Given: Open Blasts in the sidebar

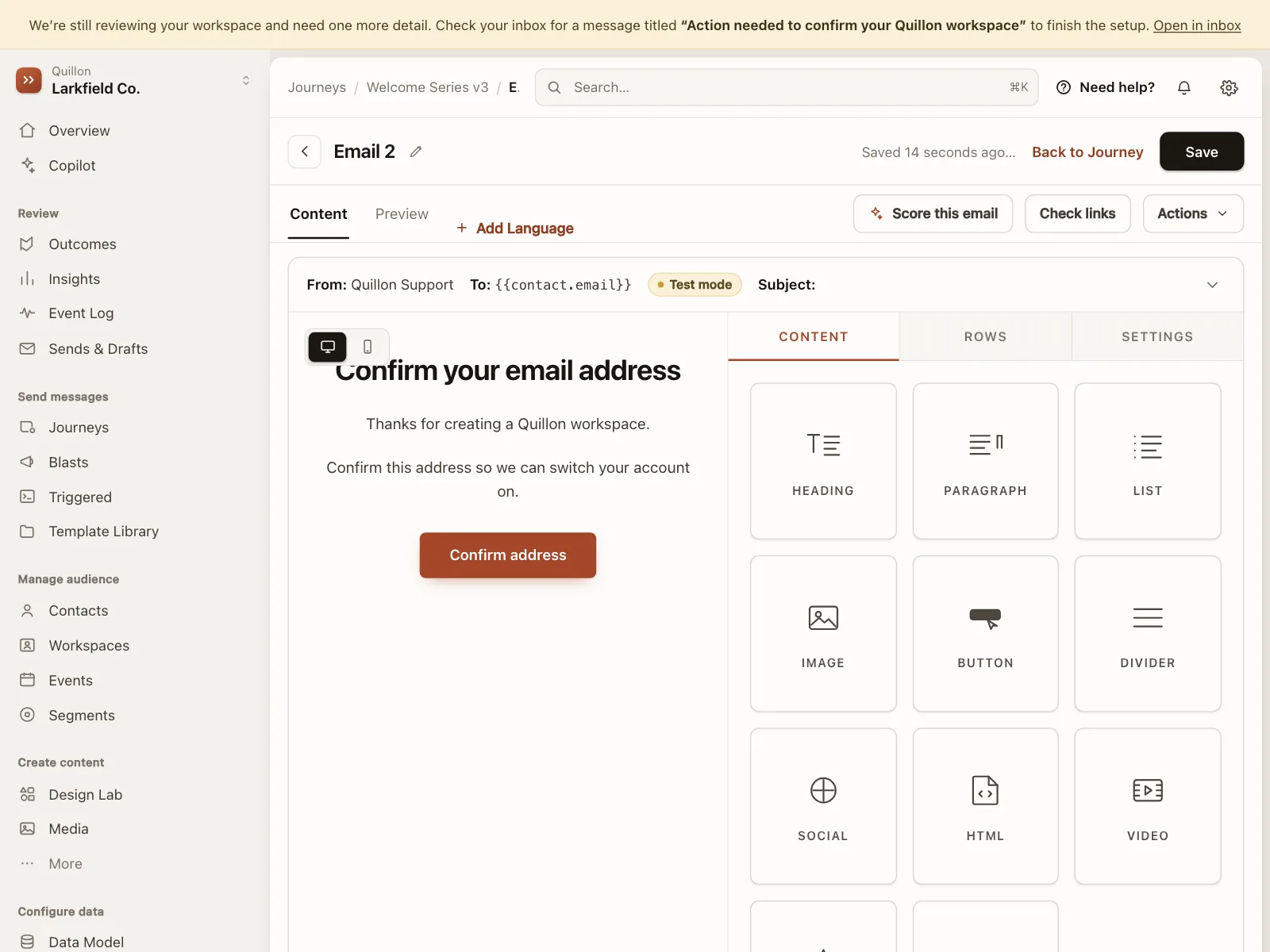Looking at the screenshot, I should click(x=68, y=463).
